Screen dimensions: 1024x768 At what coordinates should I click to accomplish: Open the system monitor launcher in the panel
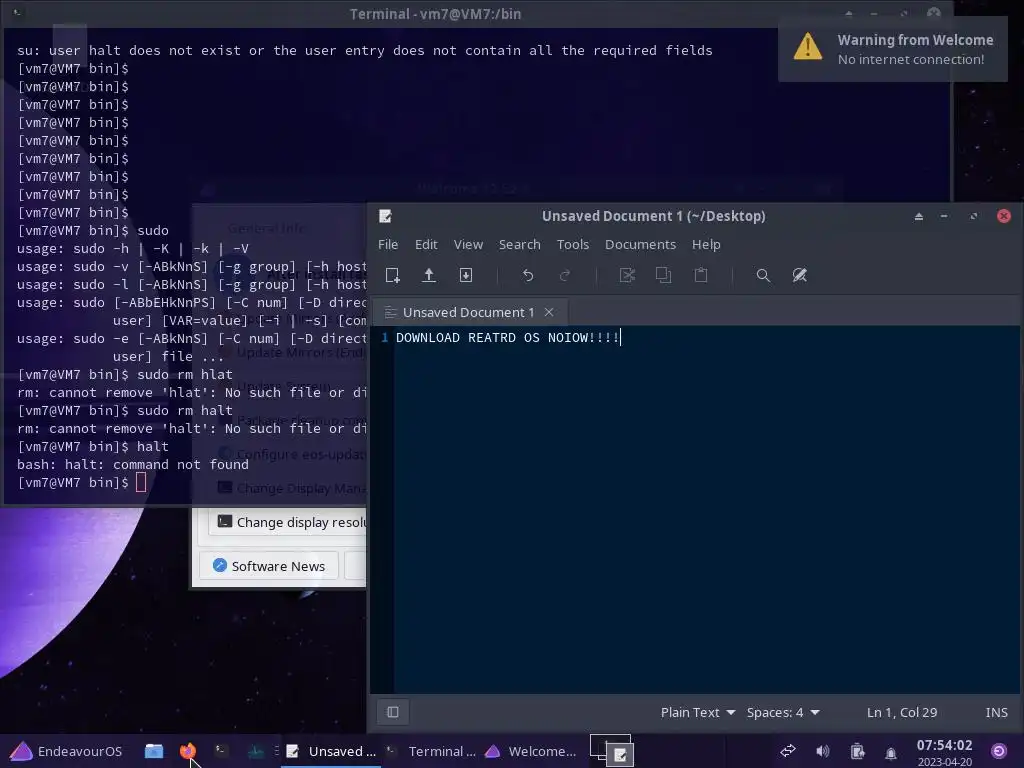click(255, 751)
